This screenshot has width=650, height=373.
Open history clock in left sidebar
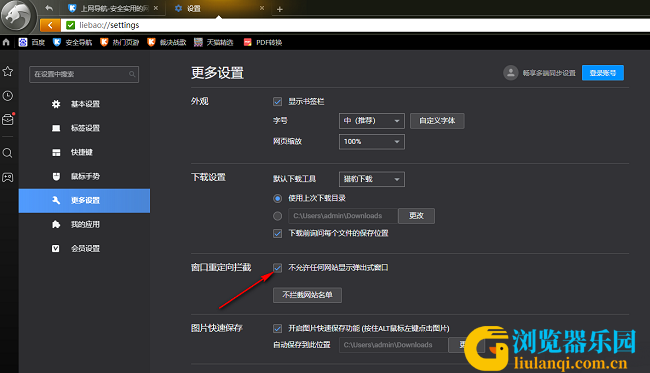pyautogui.click(x=8, y=96)
